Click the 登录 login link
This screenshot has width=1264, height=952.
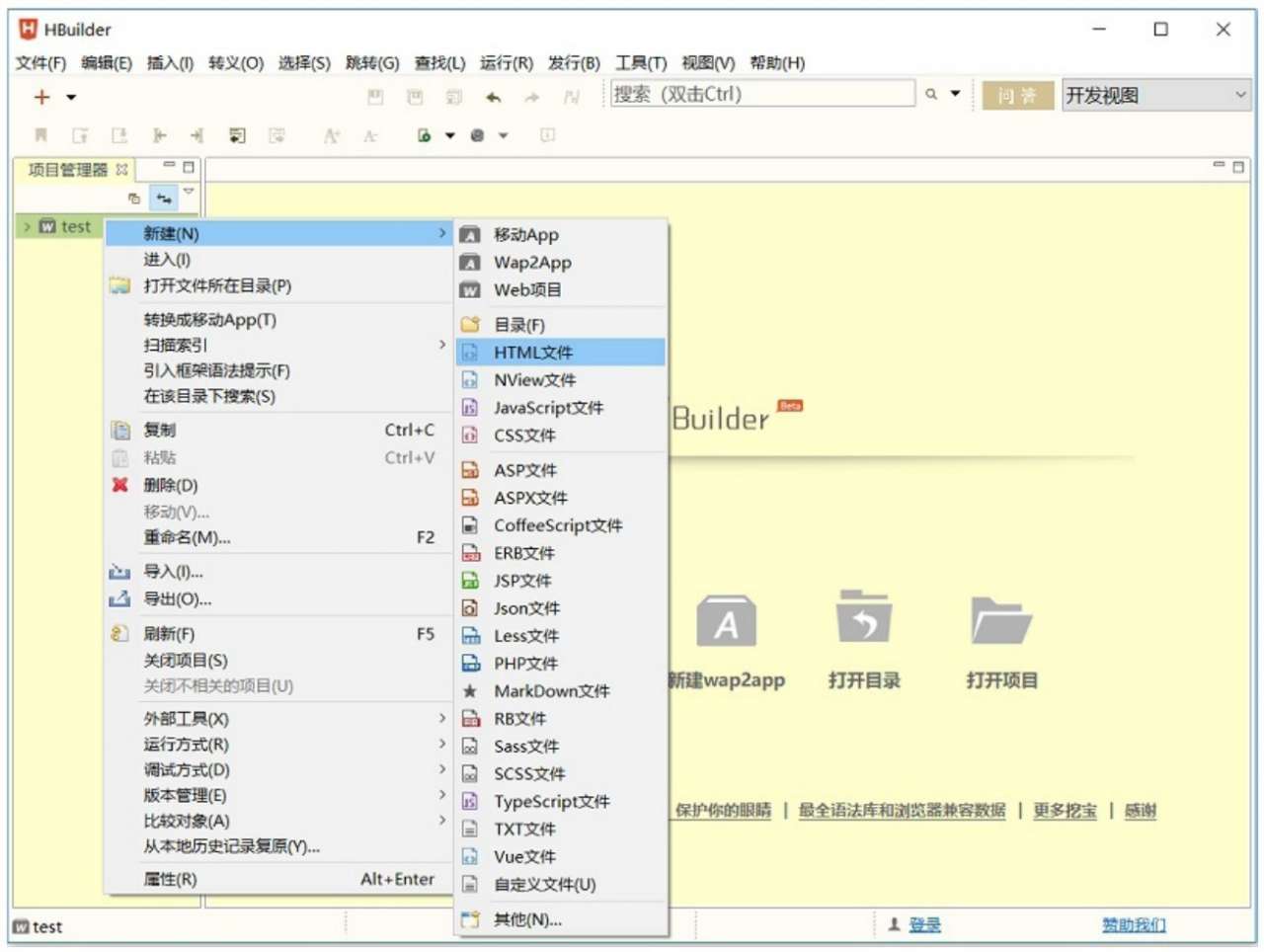click(924, 925)
